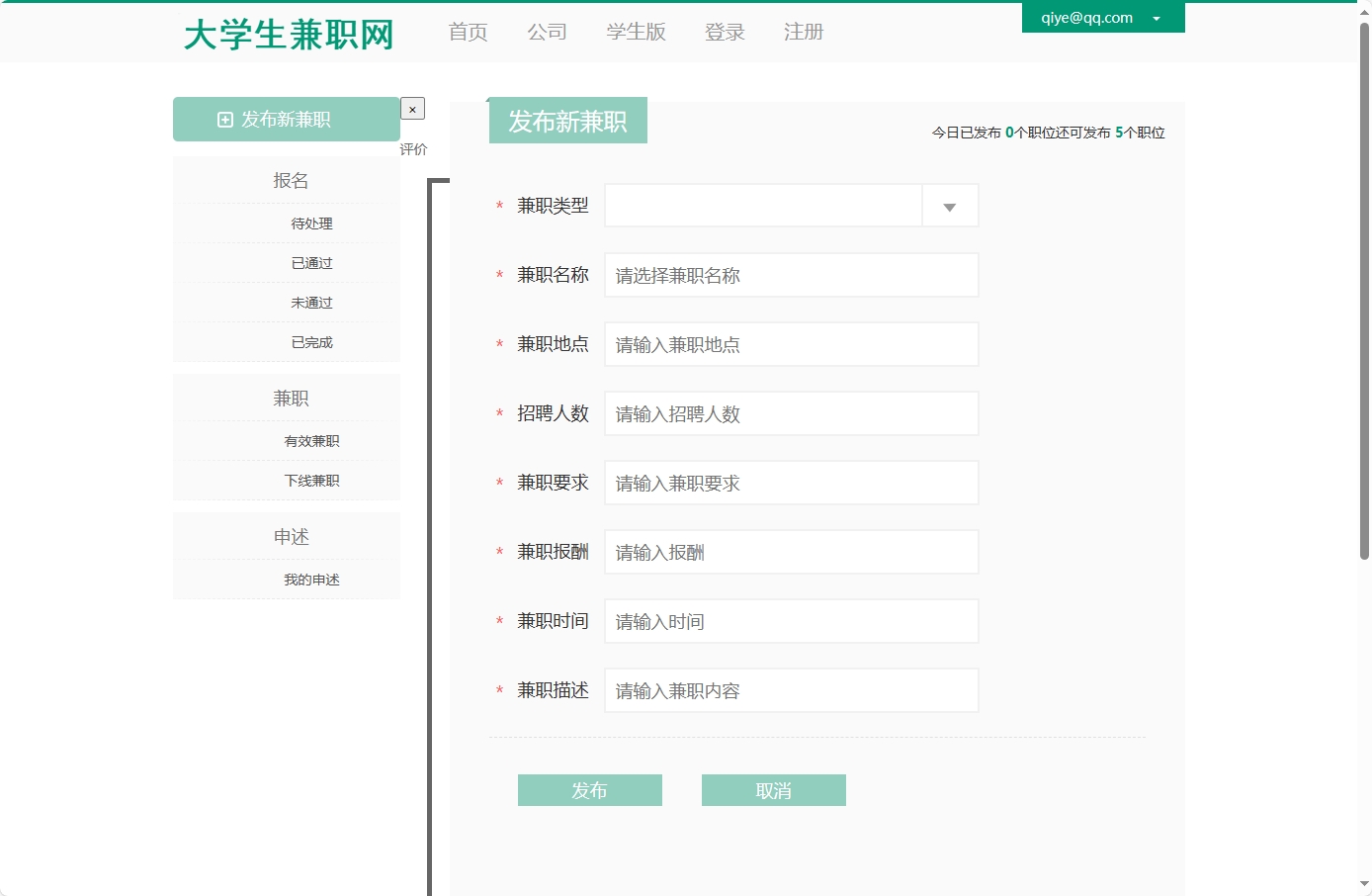The width and height of the screenshot is (1372, 896).
Task: Select 待处理 under 报名
Action: (311, 223)
